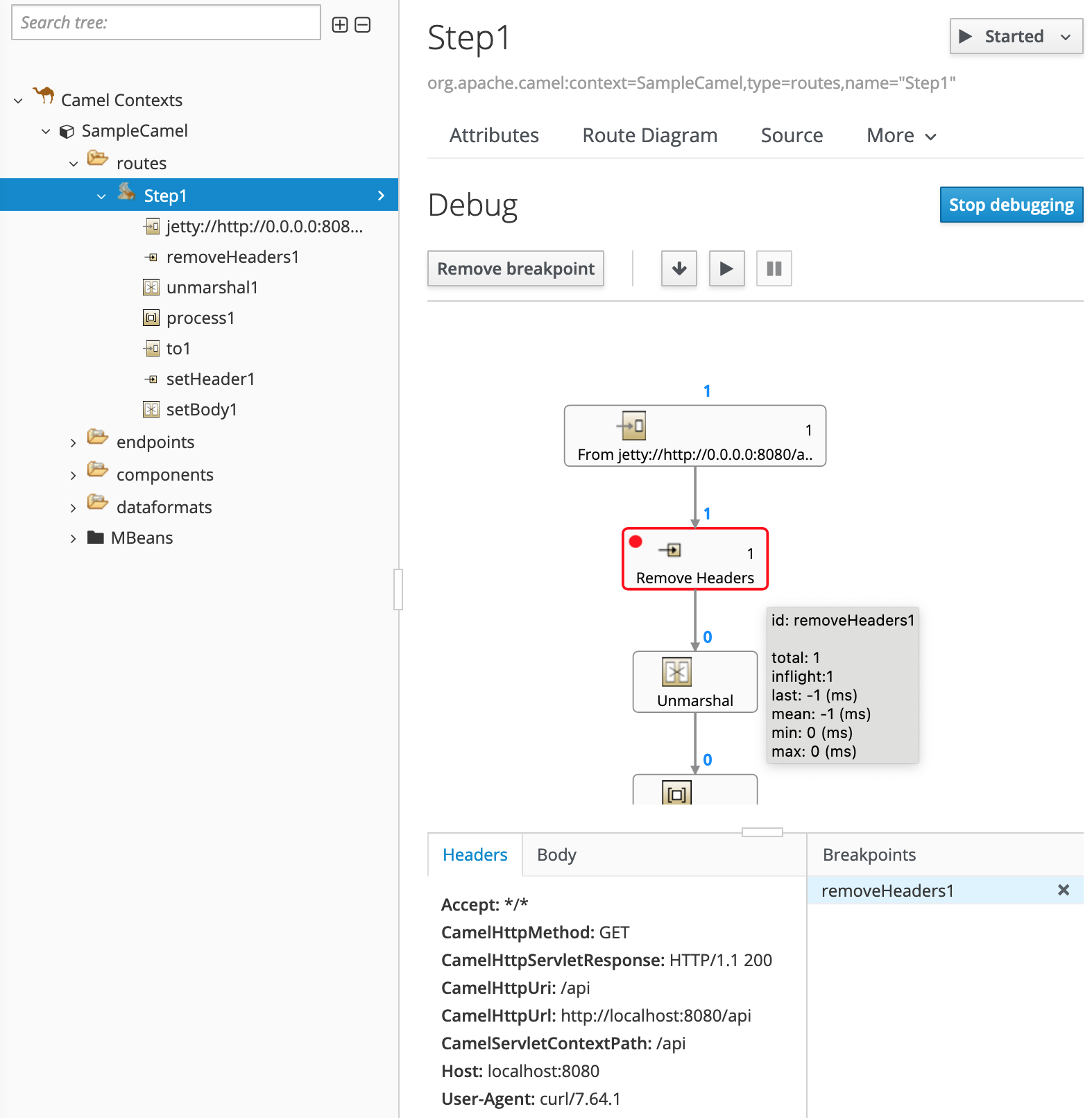
Task: Click the collapse all tree icon
Action: point(363,25)
